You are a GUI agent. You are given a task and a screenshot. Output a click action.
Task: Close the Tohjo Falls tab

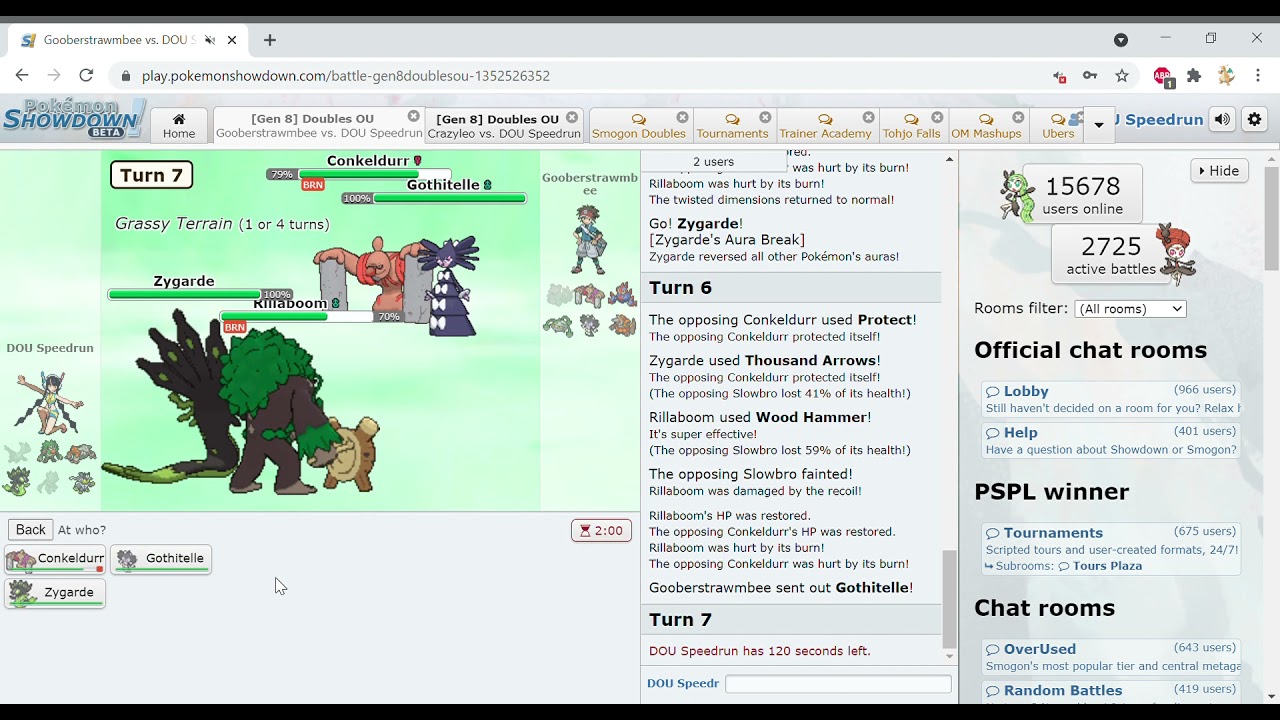tap(937, 117)
